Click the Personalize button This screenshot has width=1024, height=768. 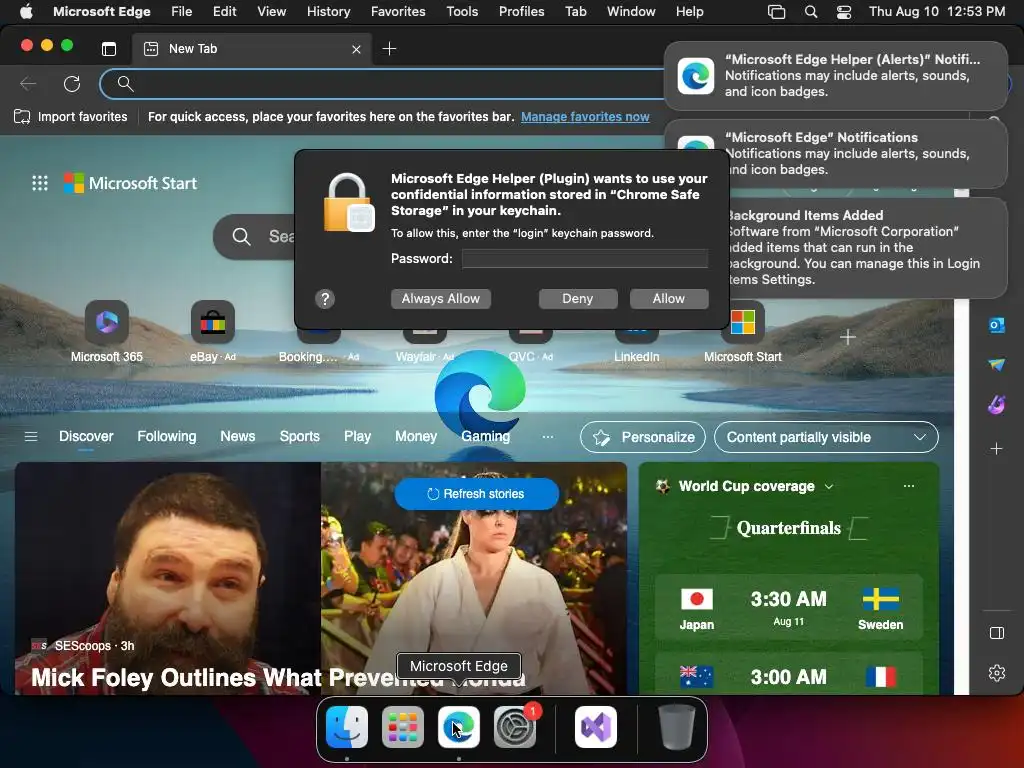tap(643, 437)
